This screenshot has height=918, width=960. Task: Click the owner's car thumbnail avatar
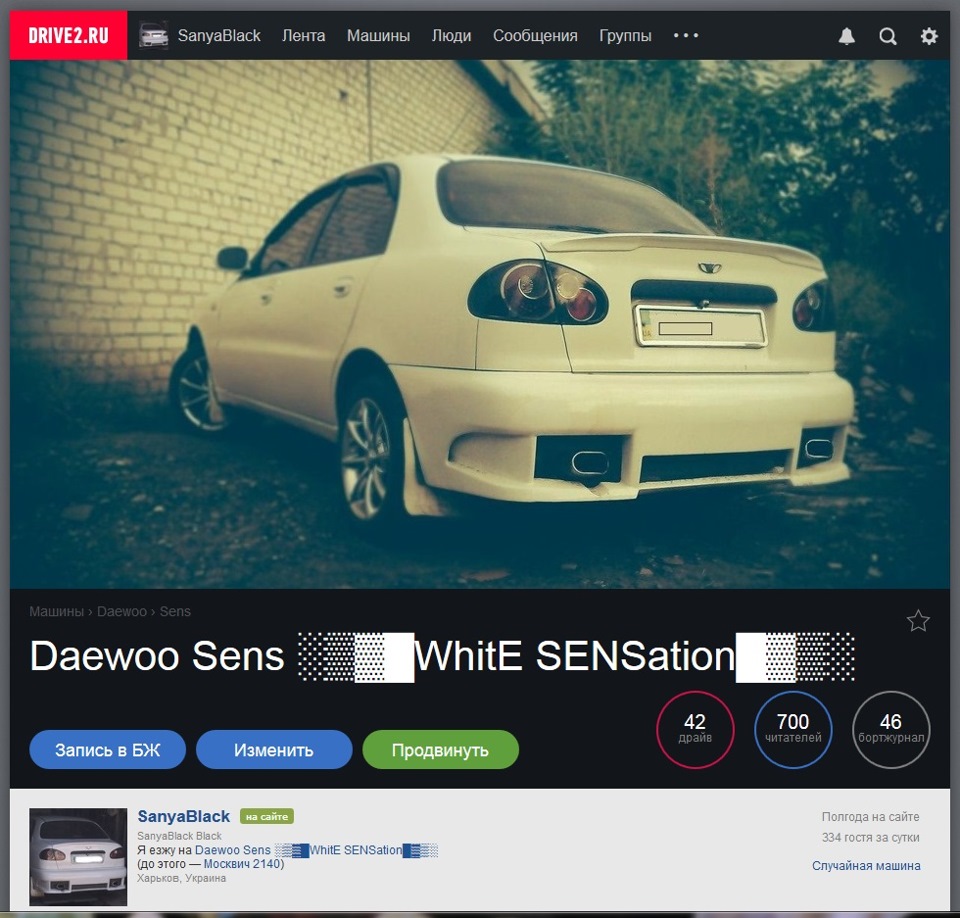coord(78,856)
